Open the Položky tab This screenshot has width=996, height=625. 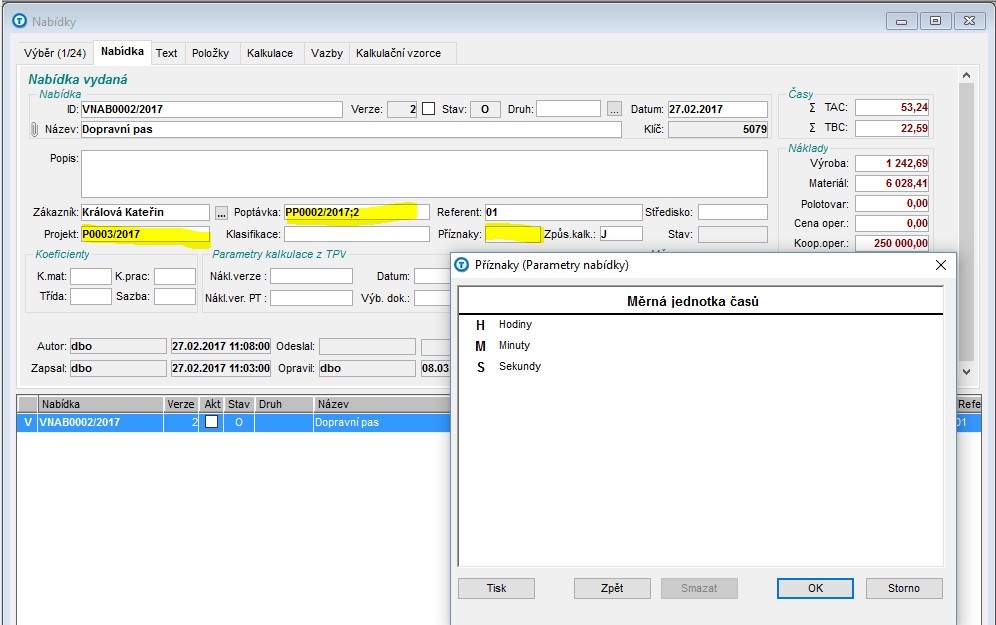[x=210, y=53]
